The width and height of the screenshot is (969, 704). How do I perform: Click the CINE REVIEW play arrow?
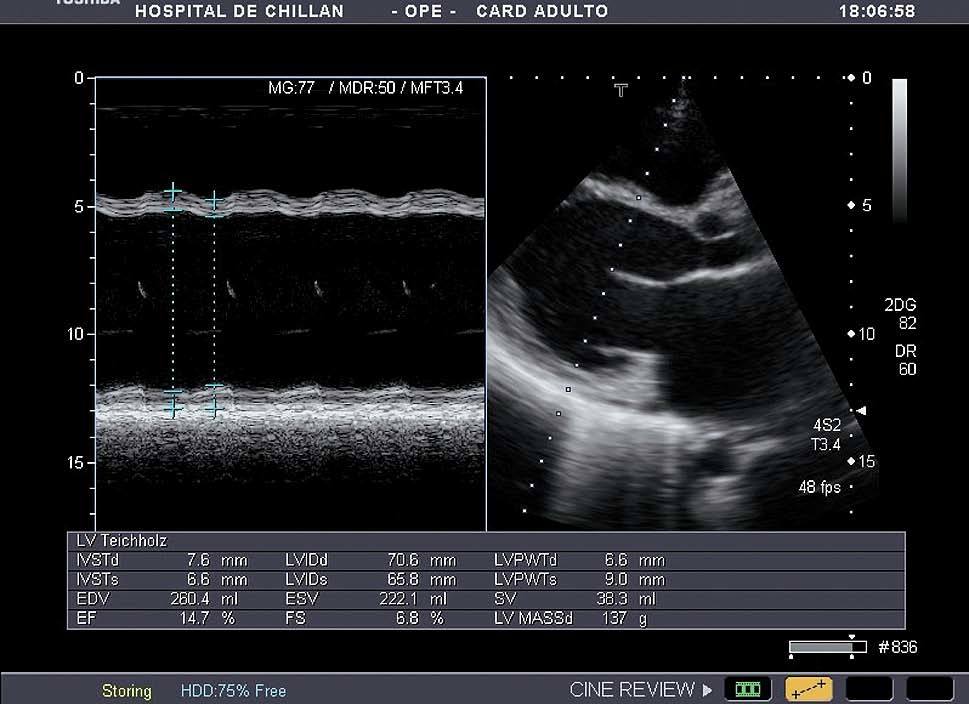[708, 690]
